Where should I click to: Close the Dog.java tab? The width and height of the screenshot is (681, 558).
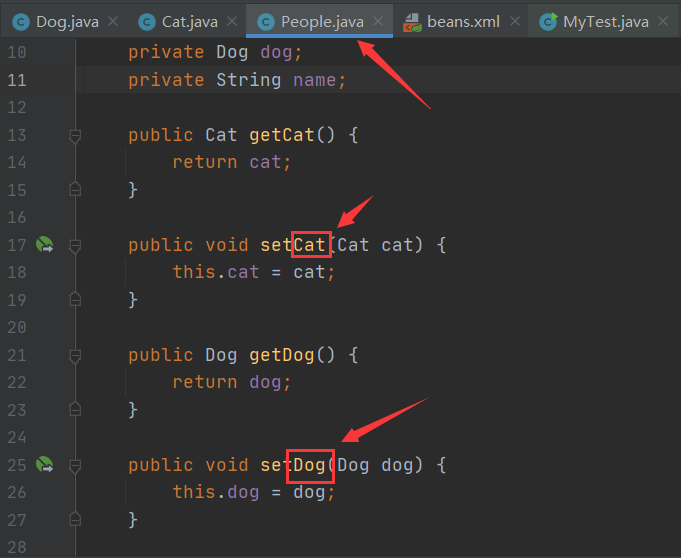point(113,21)
